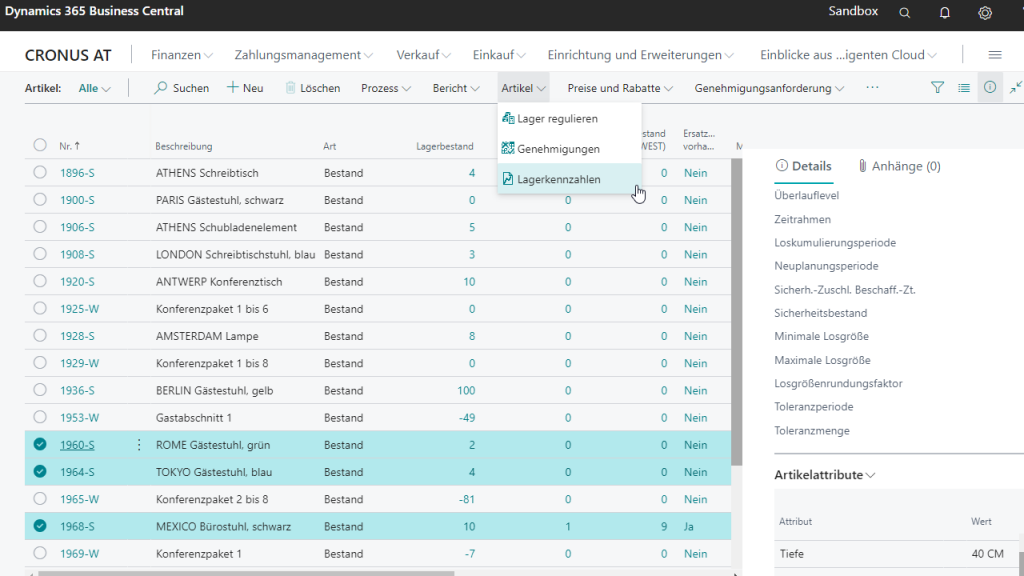
Task: Collapse the Artikelattribute section
Action: coord(825,475)
